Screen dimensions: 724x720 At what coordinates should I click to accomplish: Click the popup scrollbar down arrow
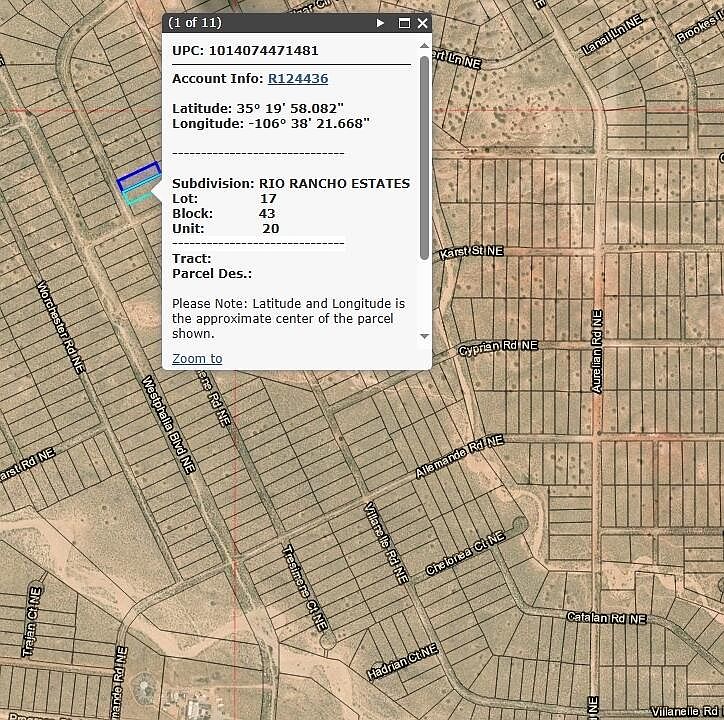424,336
